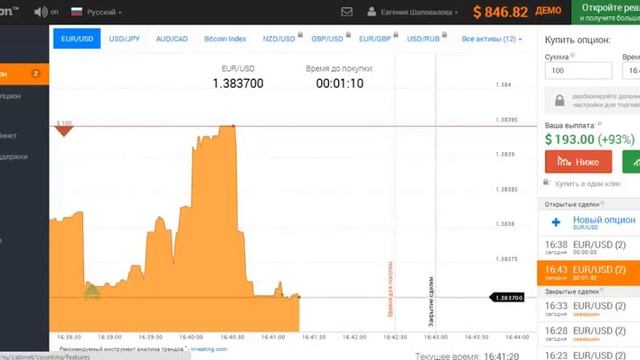Open the mail envelope icon
640x360 pixels.
pyautogui.click(x=347, y=12)
